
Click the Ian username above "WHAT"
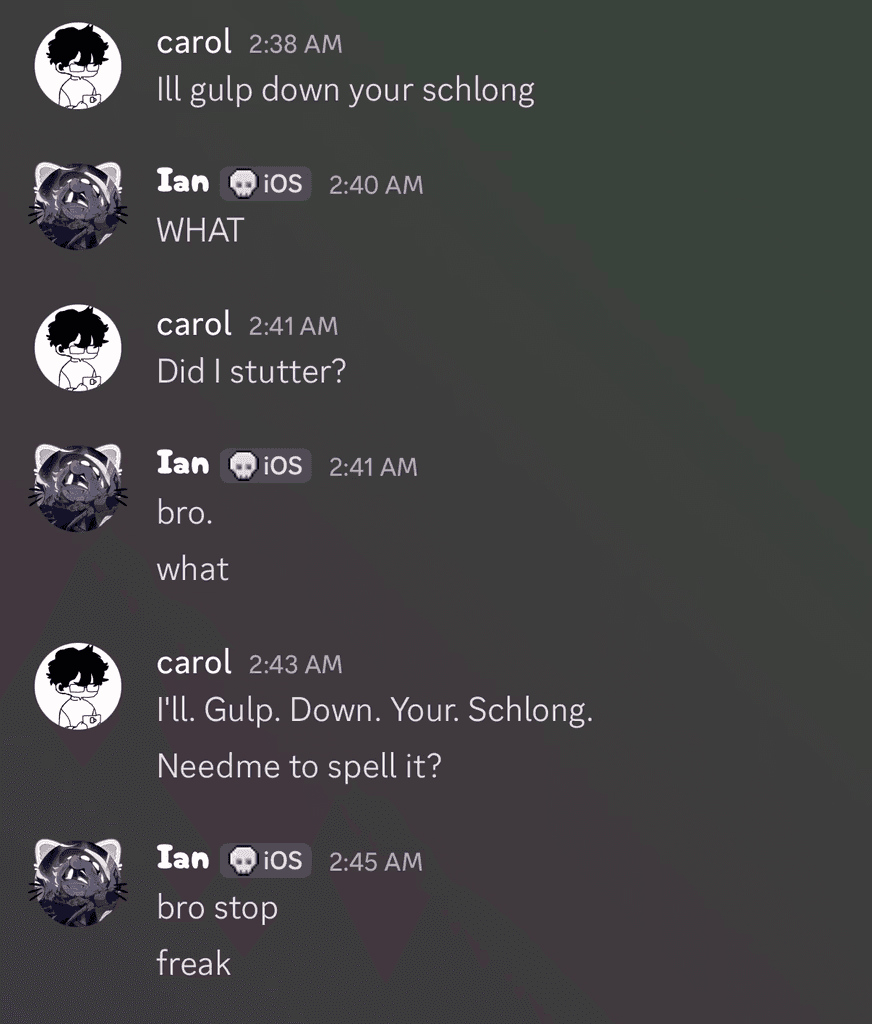tap(183, 182)
